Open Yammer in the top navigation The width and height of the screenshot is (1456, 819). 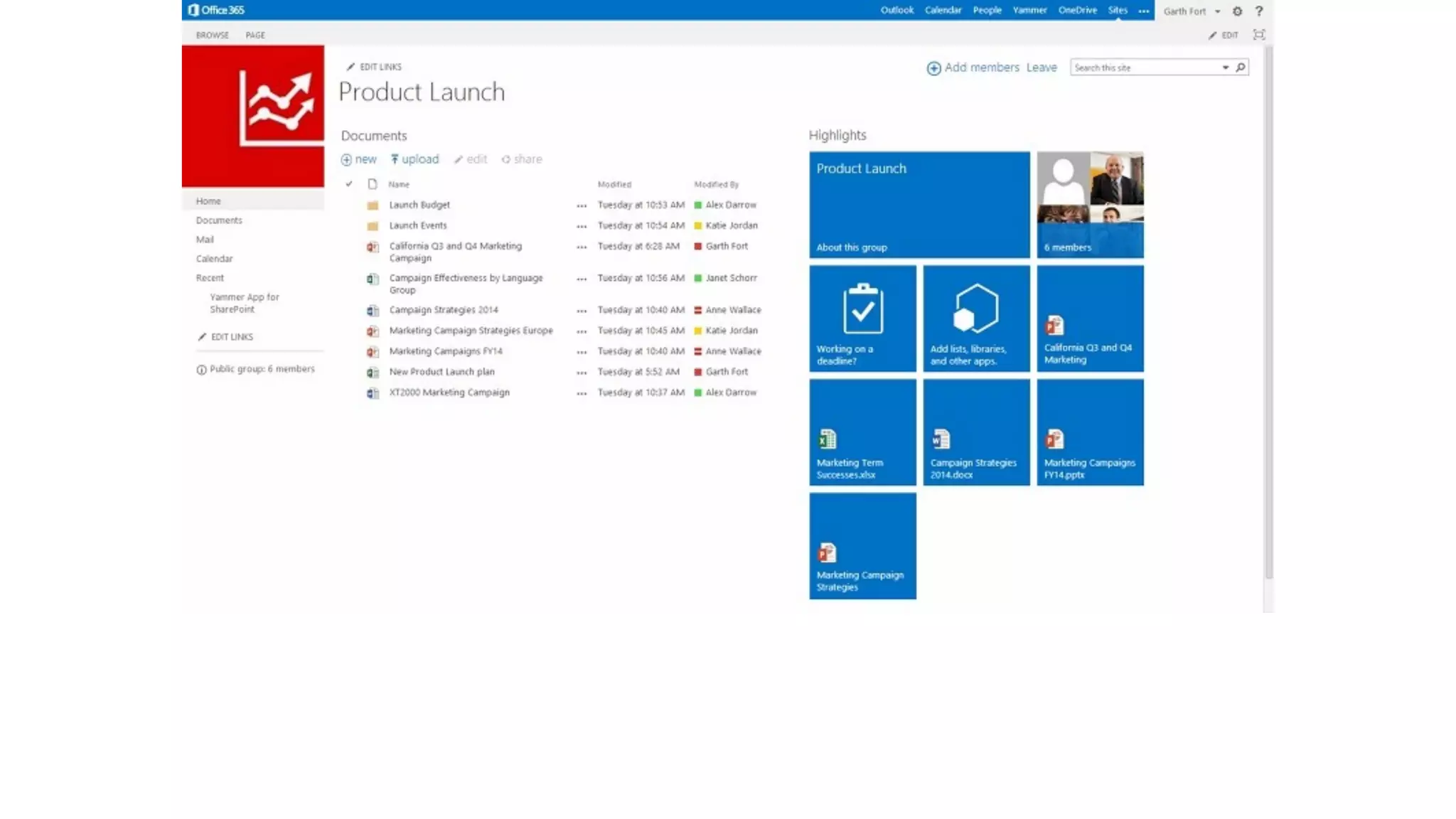pyautogui.click(x=1029, y=10)
